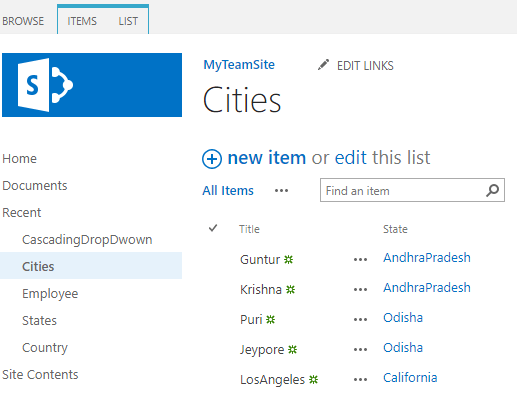517x396 pixels.
Task: Click the Cities page title
Action: click(x=242, y=100)
